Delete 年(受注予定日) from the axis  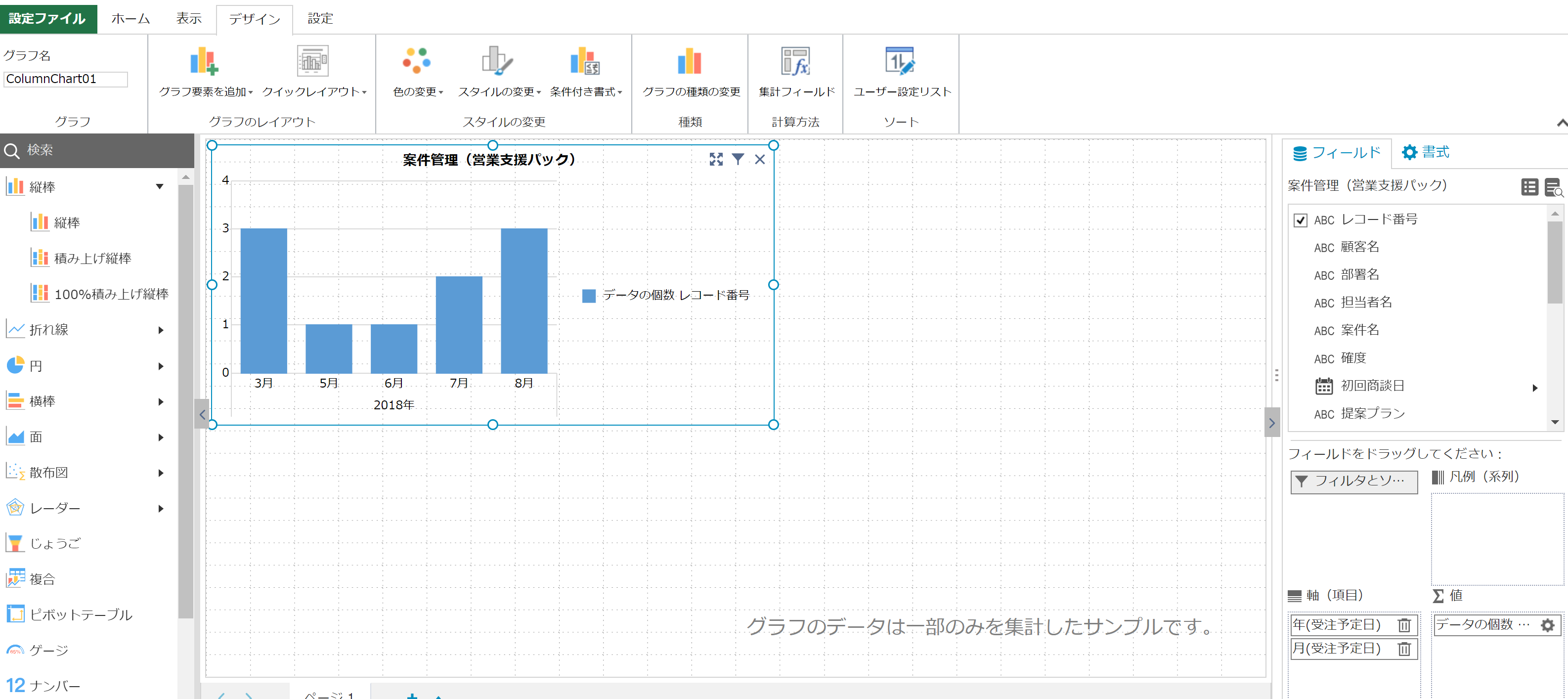click(1404, 625)
